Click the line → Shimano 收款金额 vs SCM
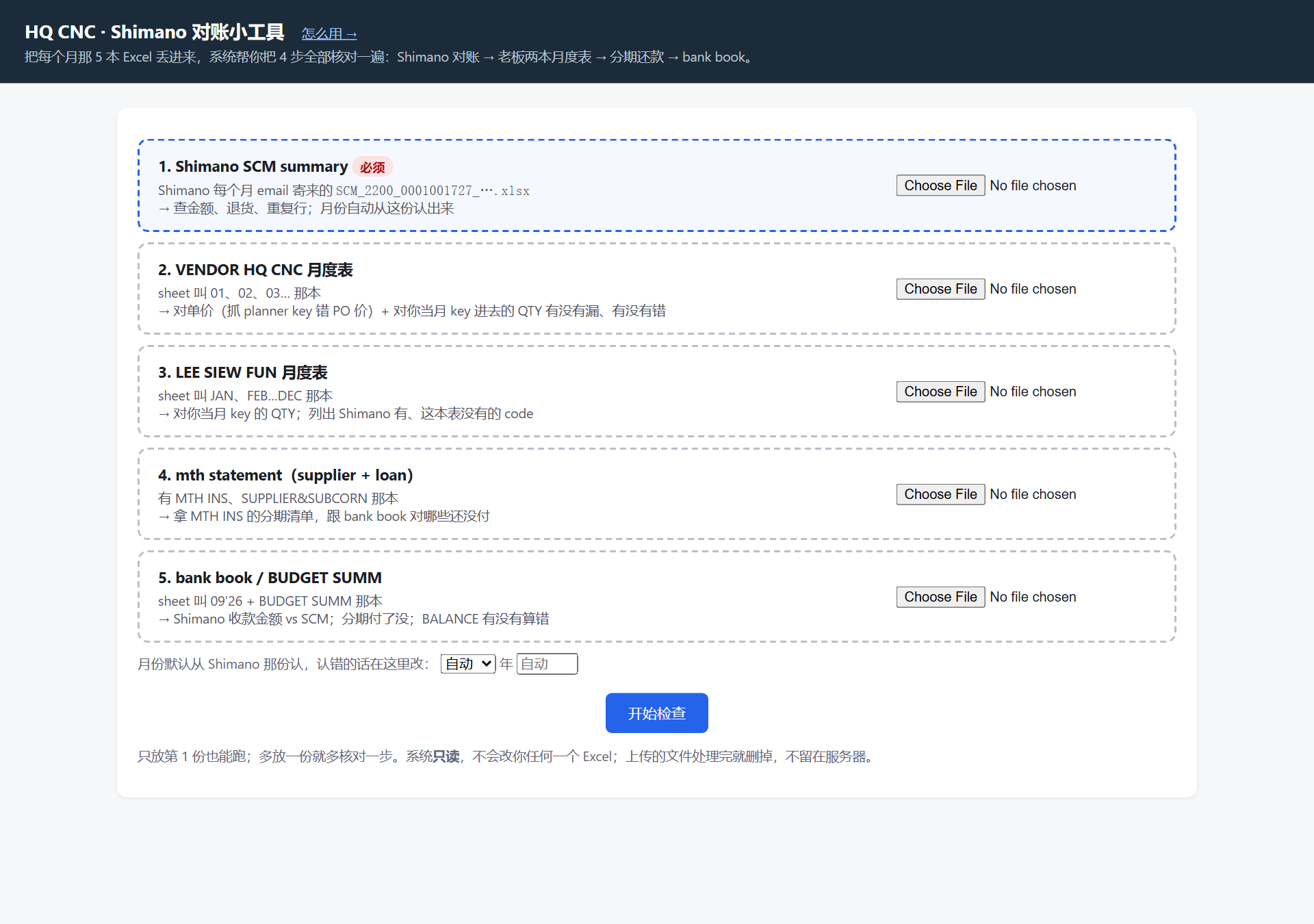The image size is (1314, 924). [354, 619]
